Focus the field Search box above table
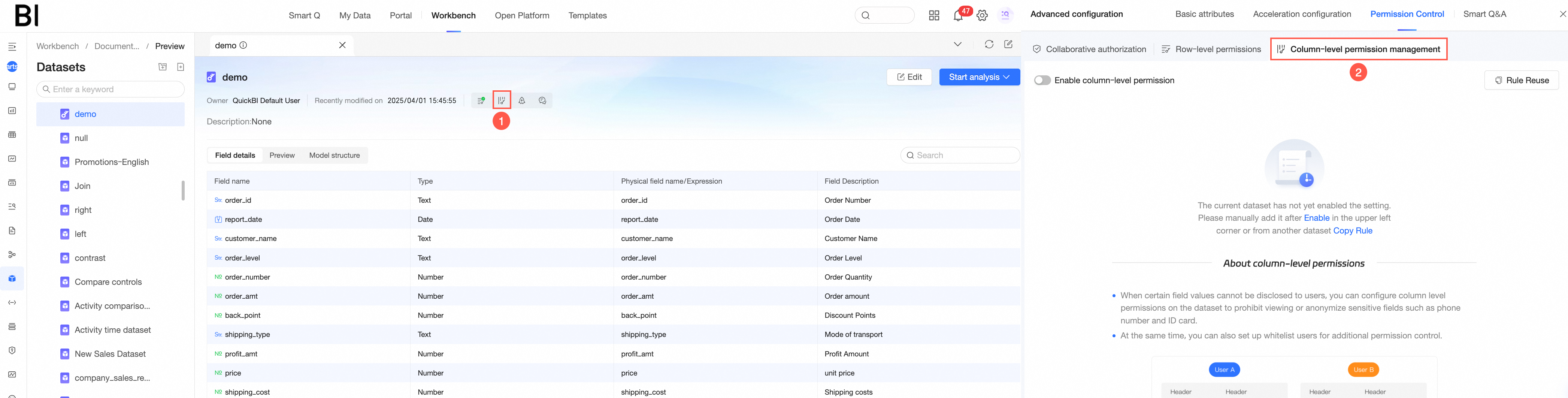This screenshot has height=398, width=1568. (x=960, y=155)
